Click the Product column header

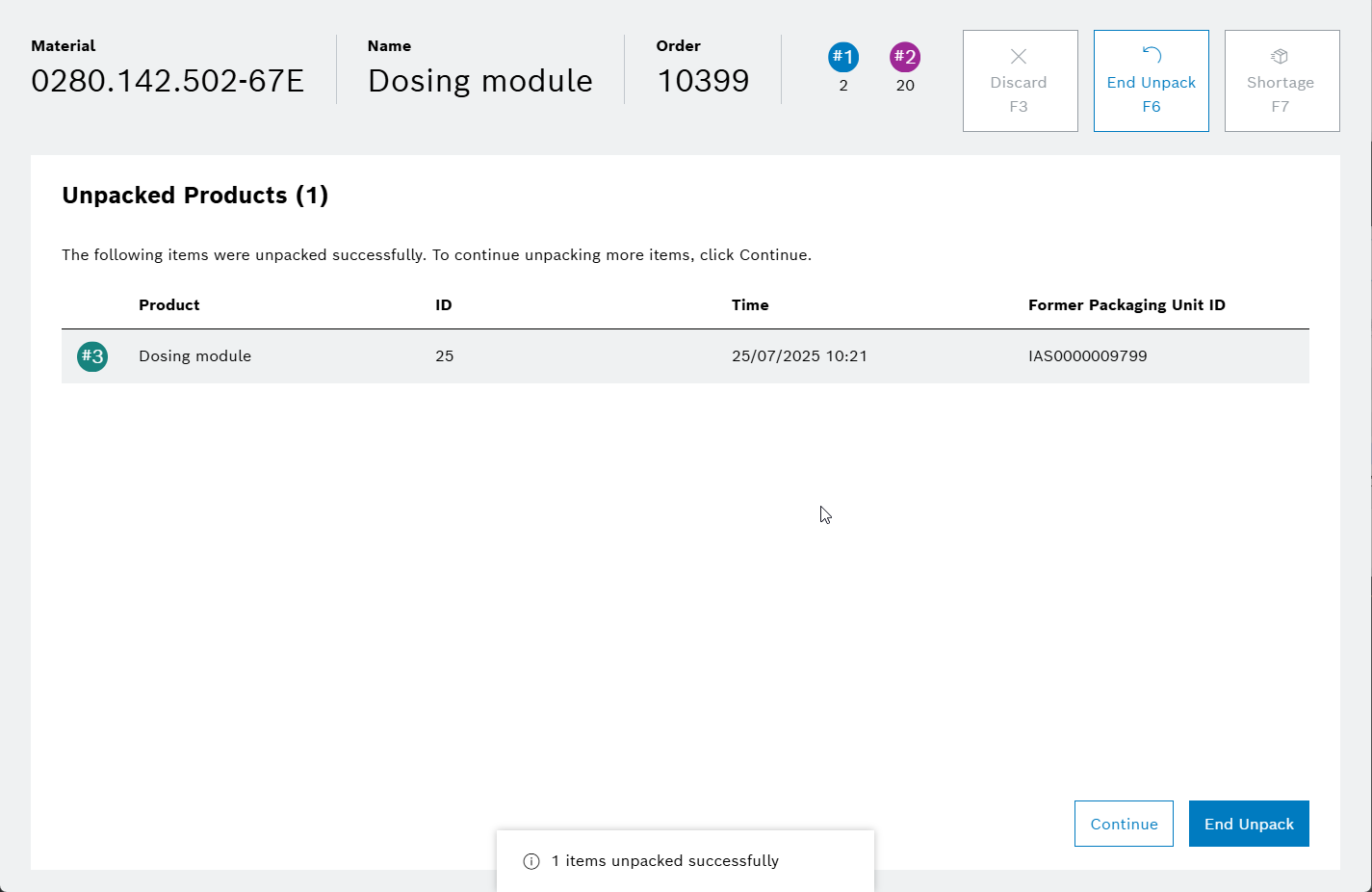pos(169,305)
